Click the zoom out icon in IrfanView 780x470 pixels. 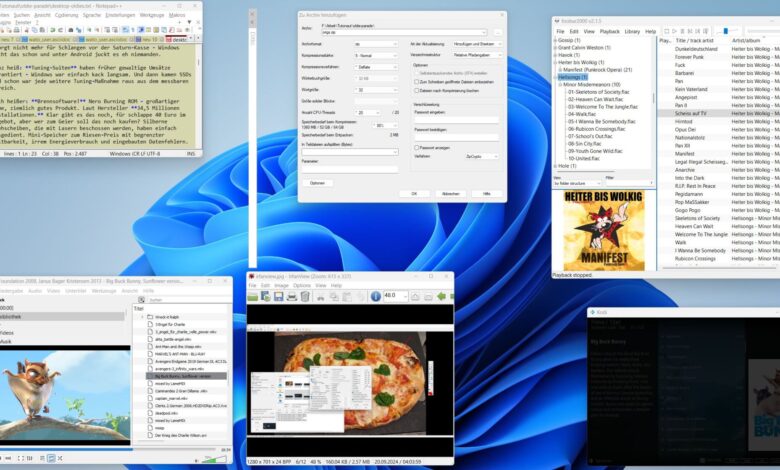(428, 297)
